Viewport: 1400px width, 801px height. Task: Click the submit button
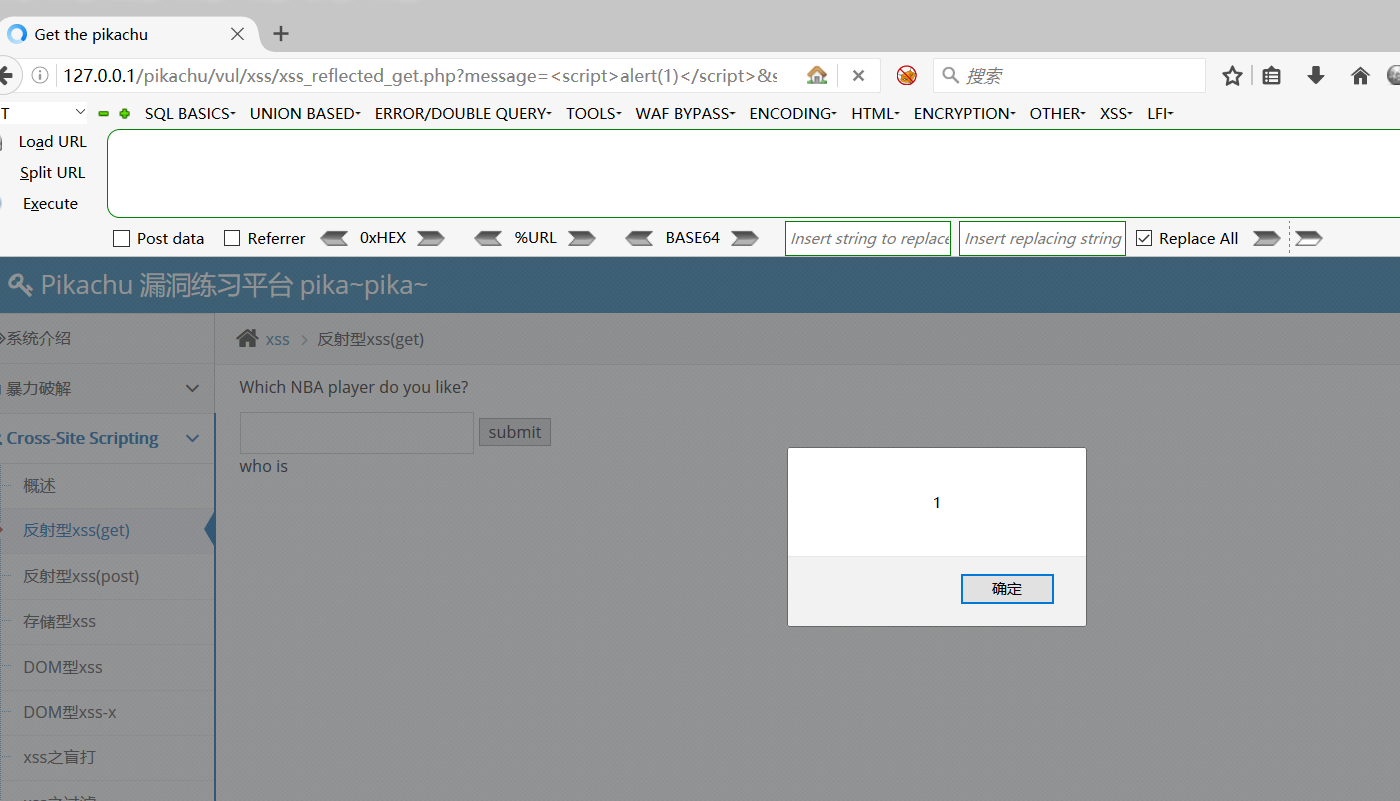pyautogui.click(x=515, y=432)
